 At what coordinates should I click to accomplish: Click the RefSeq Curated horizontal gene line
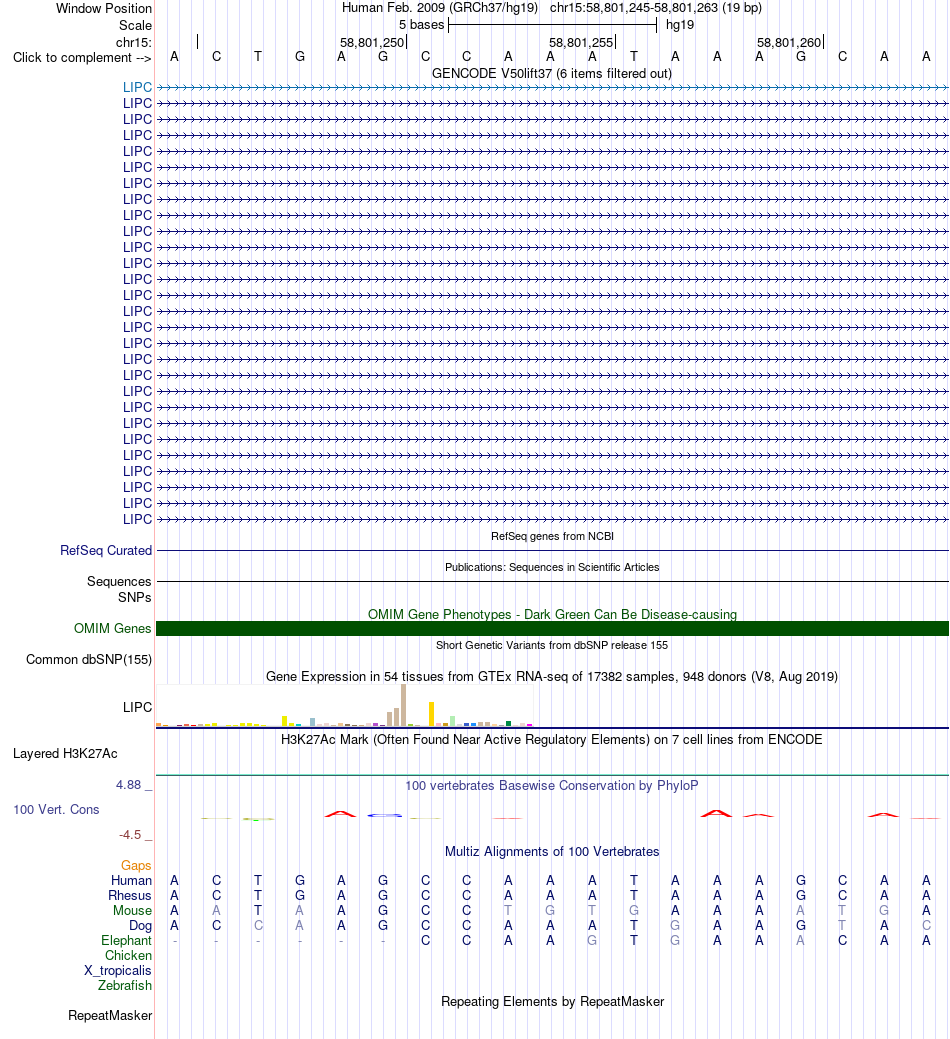tap(553, 551)
